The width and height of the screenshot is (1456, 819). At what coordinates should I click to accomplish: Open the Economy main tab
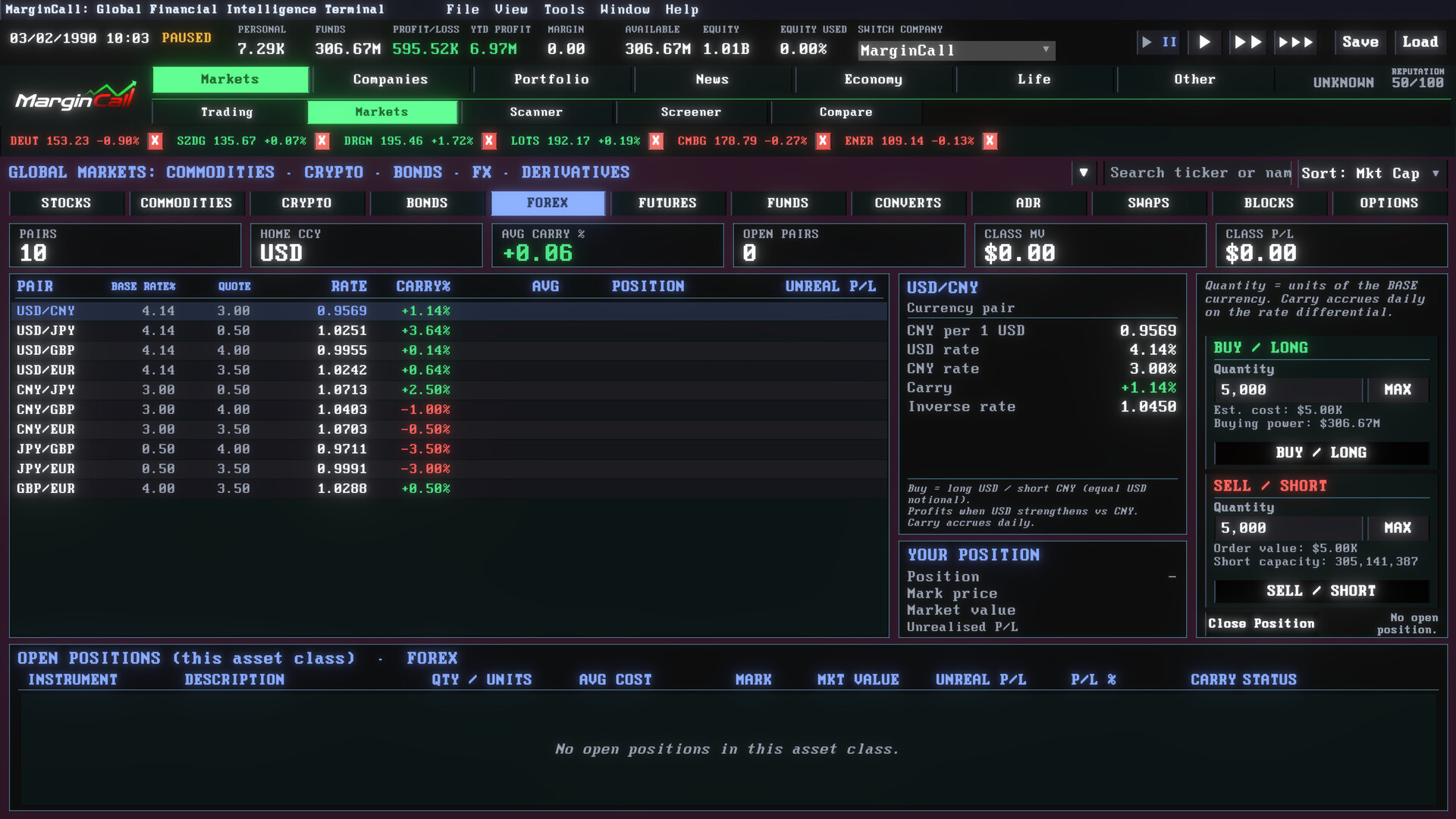pyautogui.click(x=873, y=80)
